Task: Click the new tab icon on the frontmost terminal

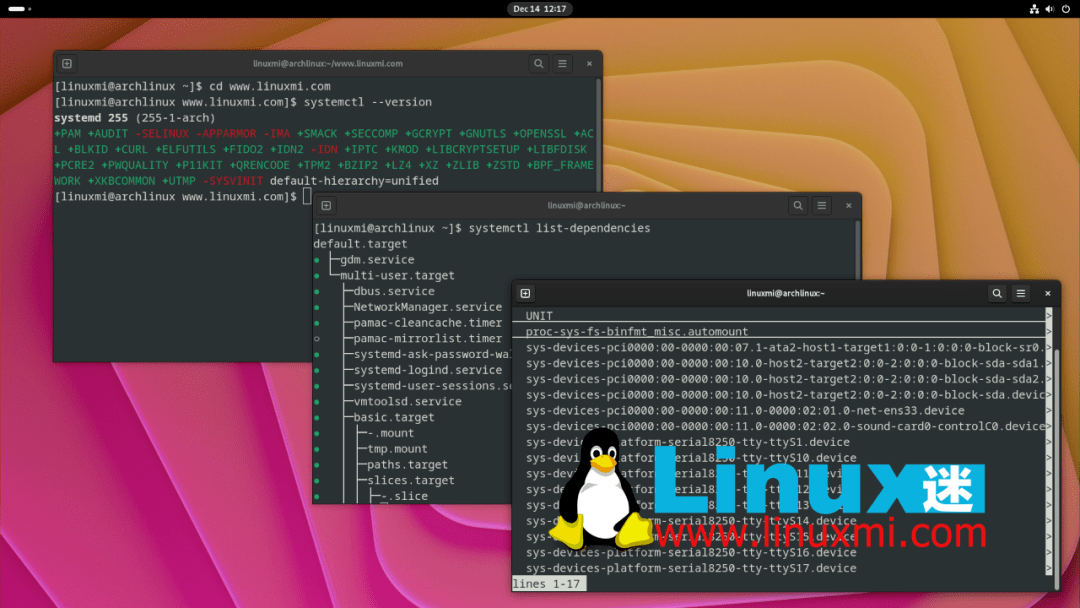Action: (525, 293)
